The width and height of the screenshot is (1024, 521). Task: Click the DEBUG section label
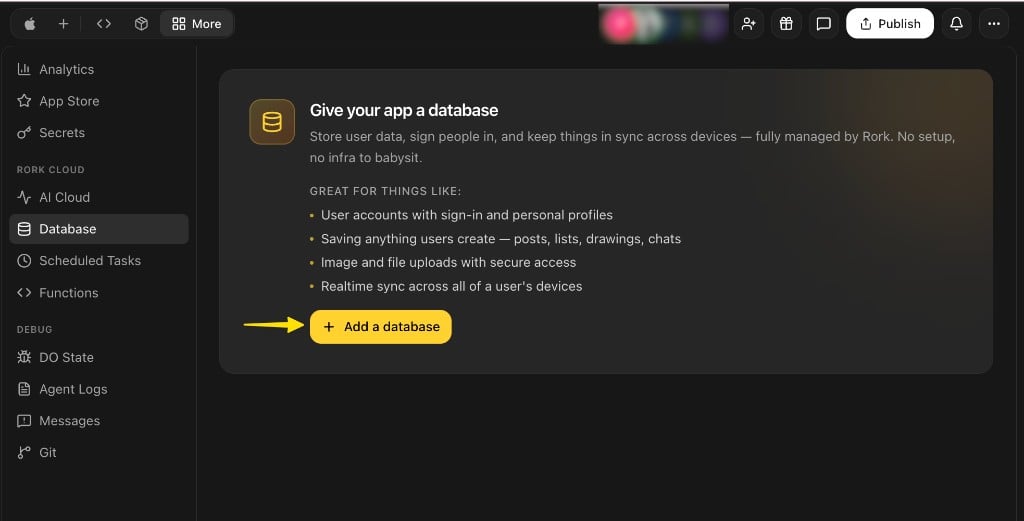click(34, 330)
